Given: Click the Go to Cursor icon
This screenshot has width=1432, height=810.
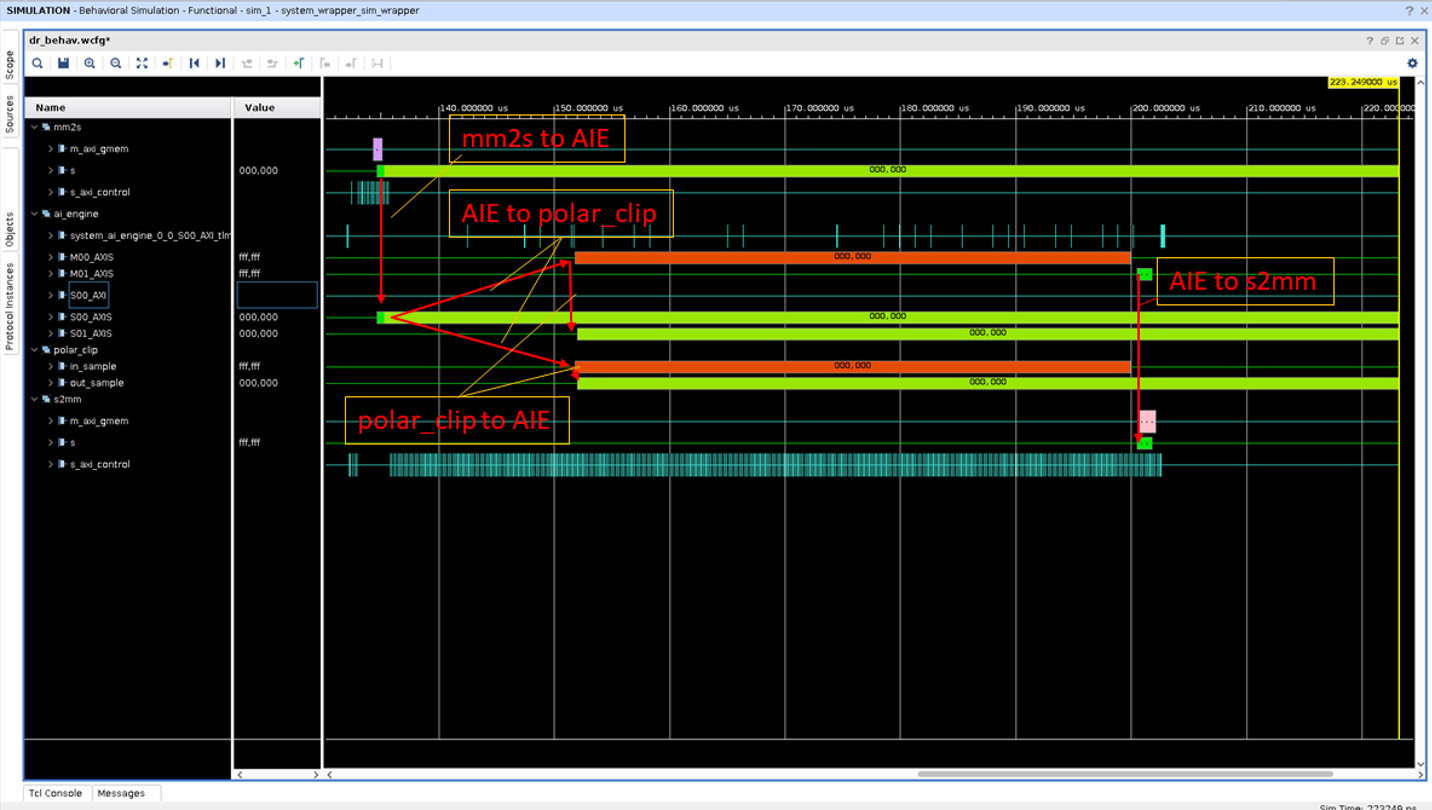Looking at the screenshot, I should (x=168, y=63).
